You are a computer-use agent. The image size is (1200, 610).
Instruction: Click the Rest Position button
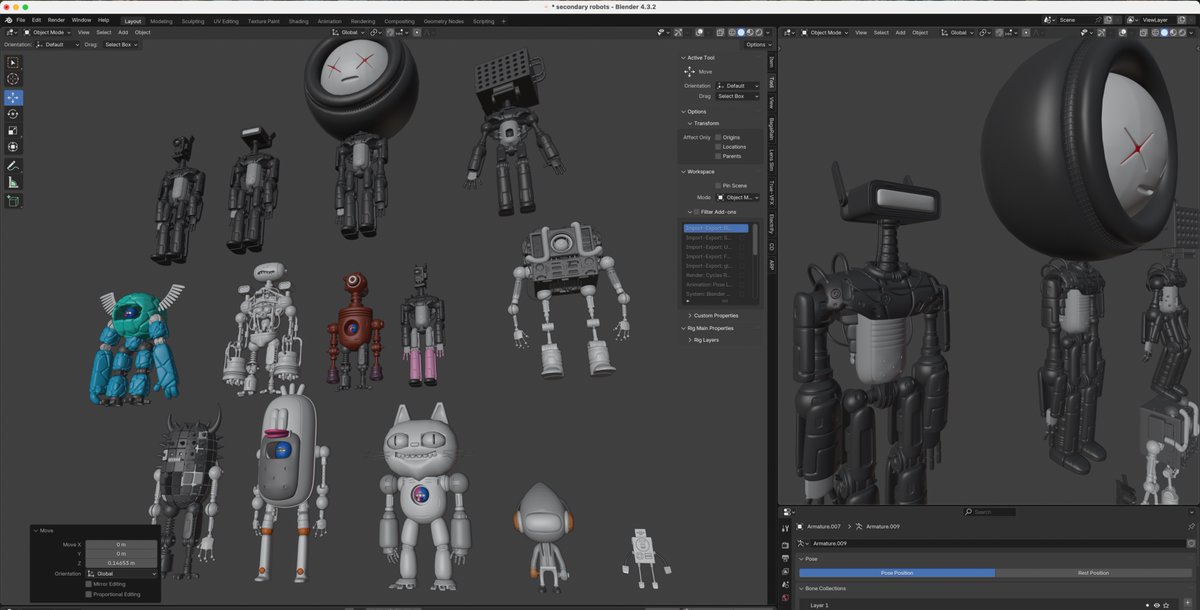tap(1092, 573)
